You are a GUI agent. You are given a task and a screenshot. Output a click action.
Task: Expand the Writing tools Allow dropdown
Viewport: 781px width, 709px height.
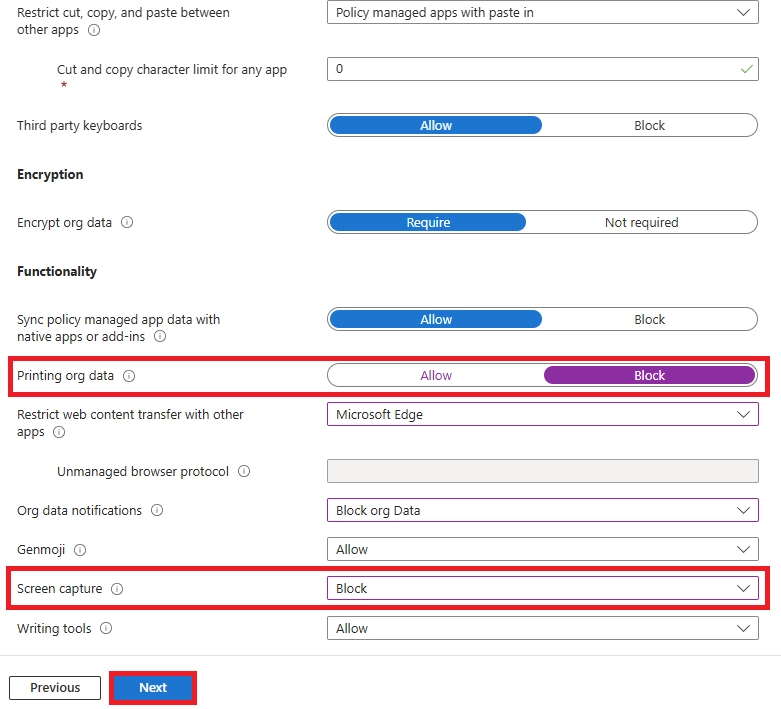pyautogui.click(x=543, y=628)
